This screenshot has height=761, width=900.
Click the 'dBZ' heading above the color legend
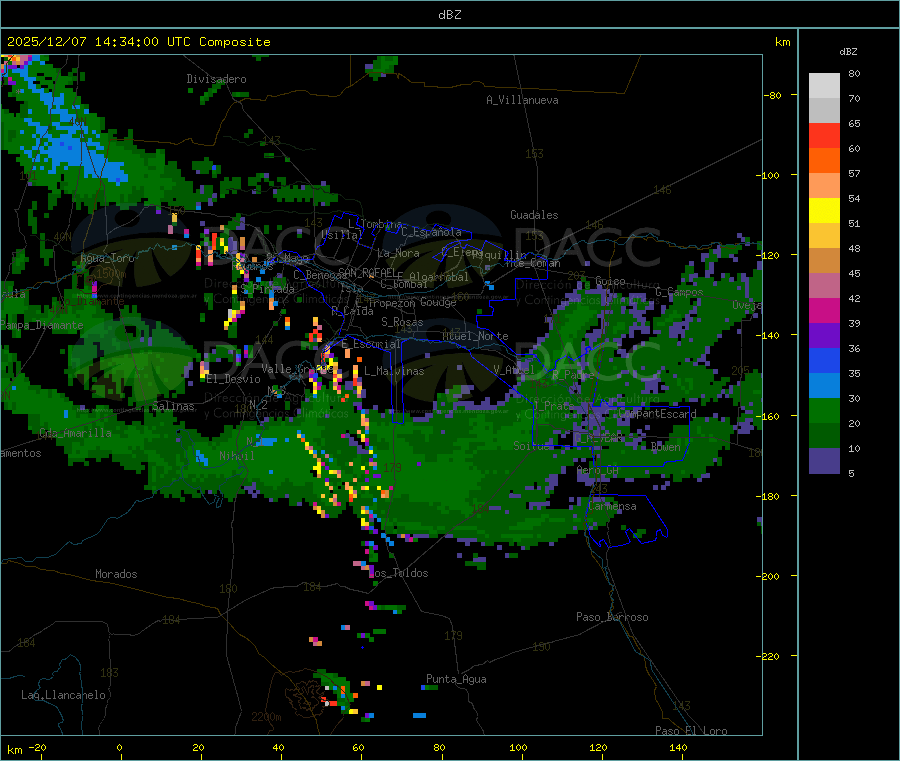point(848,52)
